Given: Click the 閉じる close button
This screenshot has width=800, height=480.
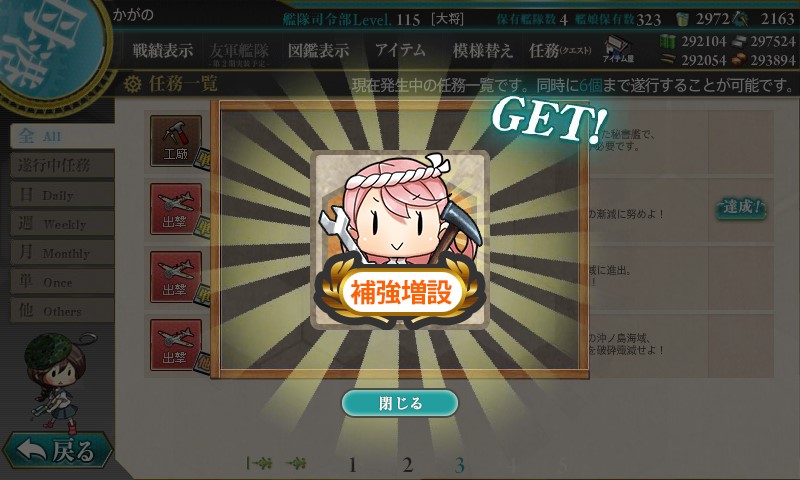Looking at the screenshot, I should (x=399, y=403).
